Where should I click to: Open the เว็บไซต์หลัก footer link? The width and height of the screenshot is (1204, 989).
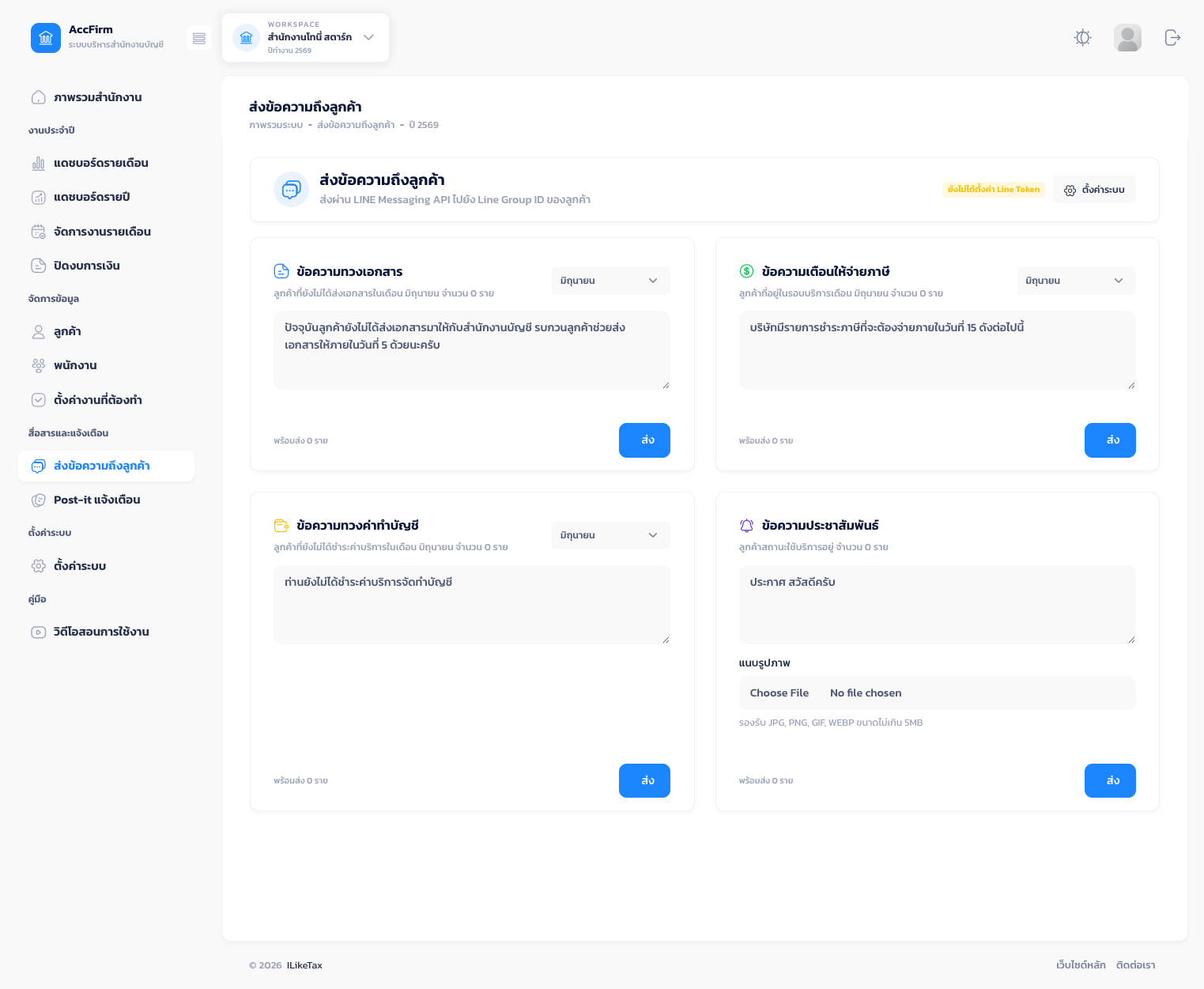point(1081,965)
